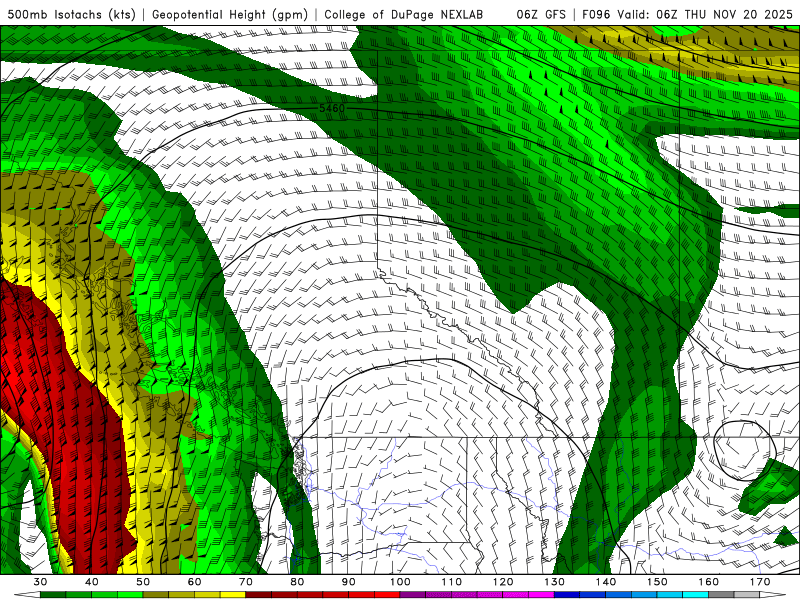Click the '100' value on the color scale
The image size is (800, 600).
click(400, 582)
